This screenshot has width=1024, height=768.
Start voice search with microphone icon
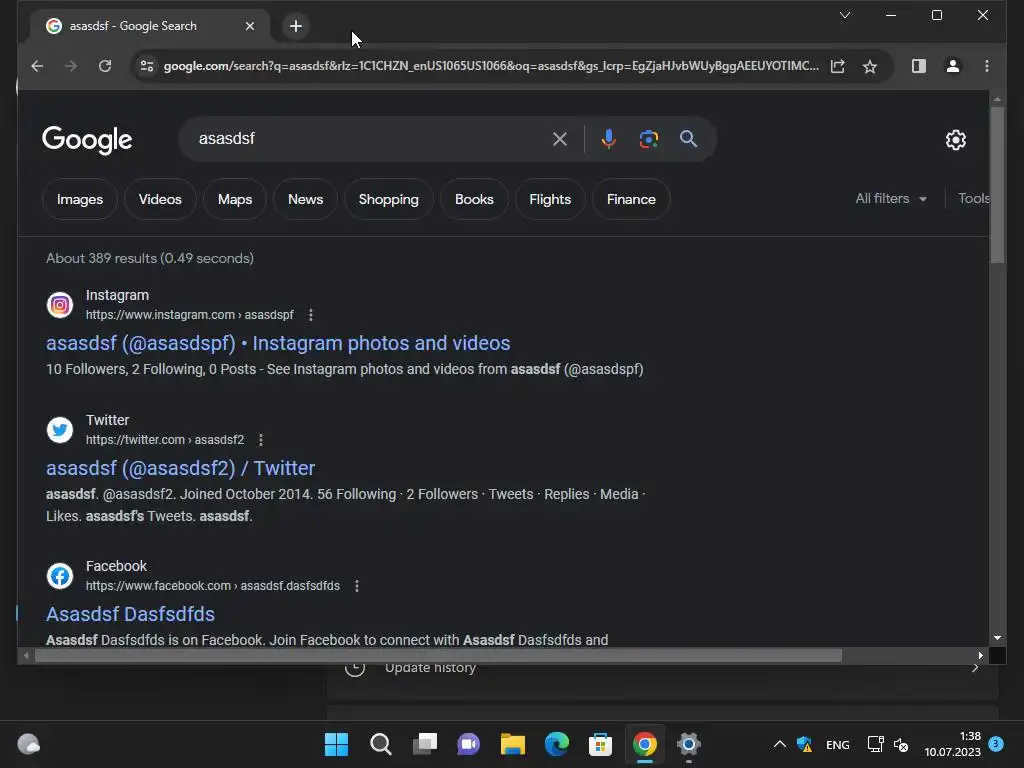pos(608,138)
